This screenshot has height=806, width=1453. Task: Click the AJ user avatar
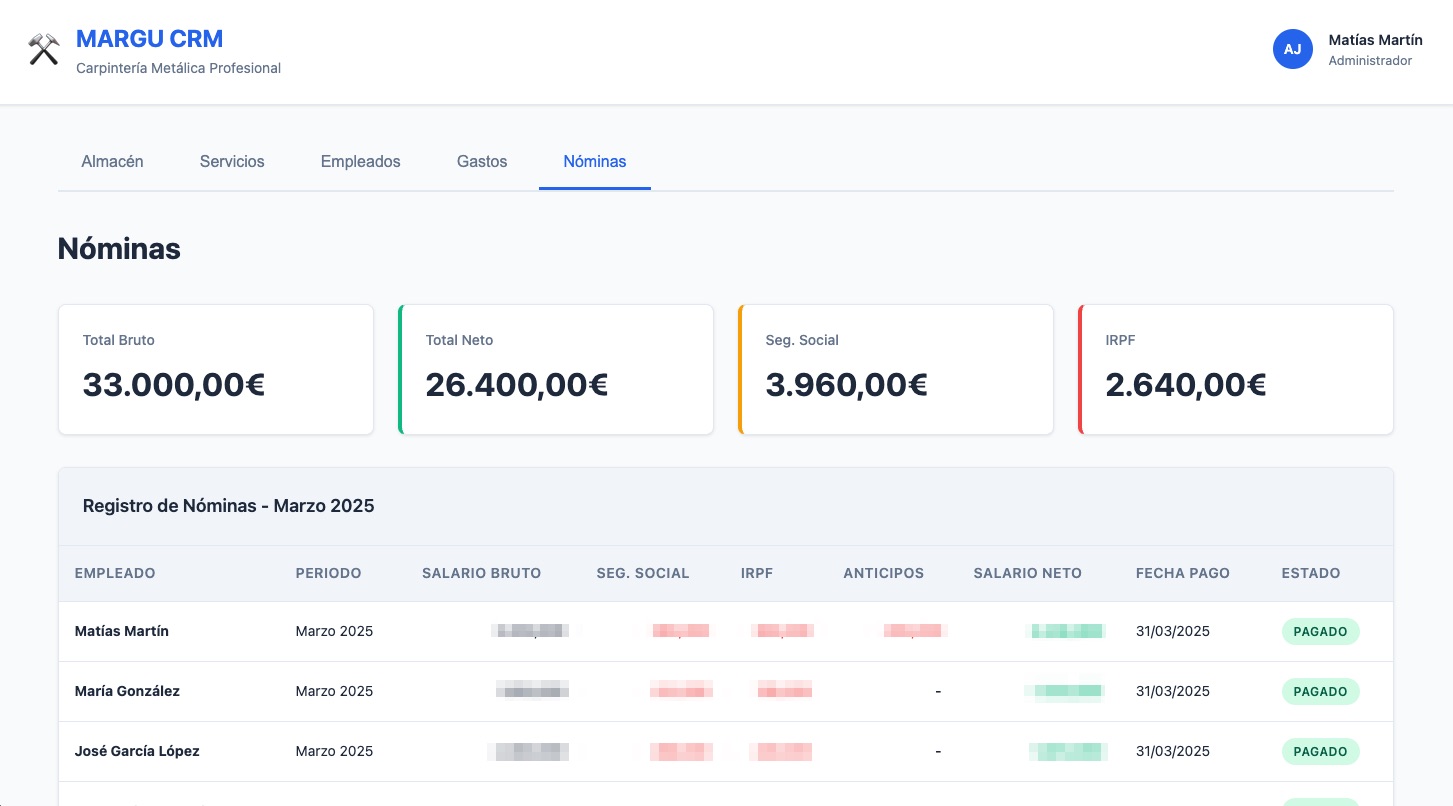pos(1292,49)
